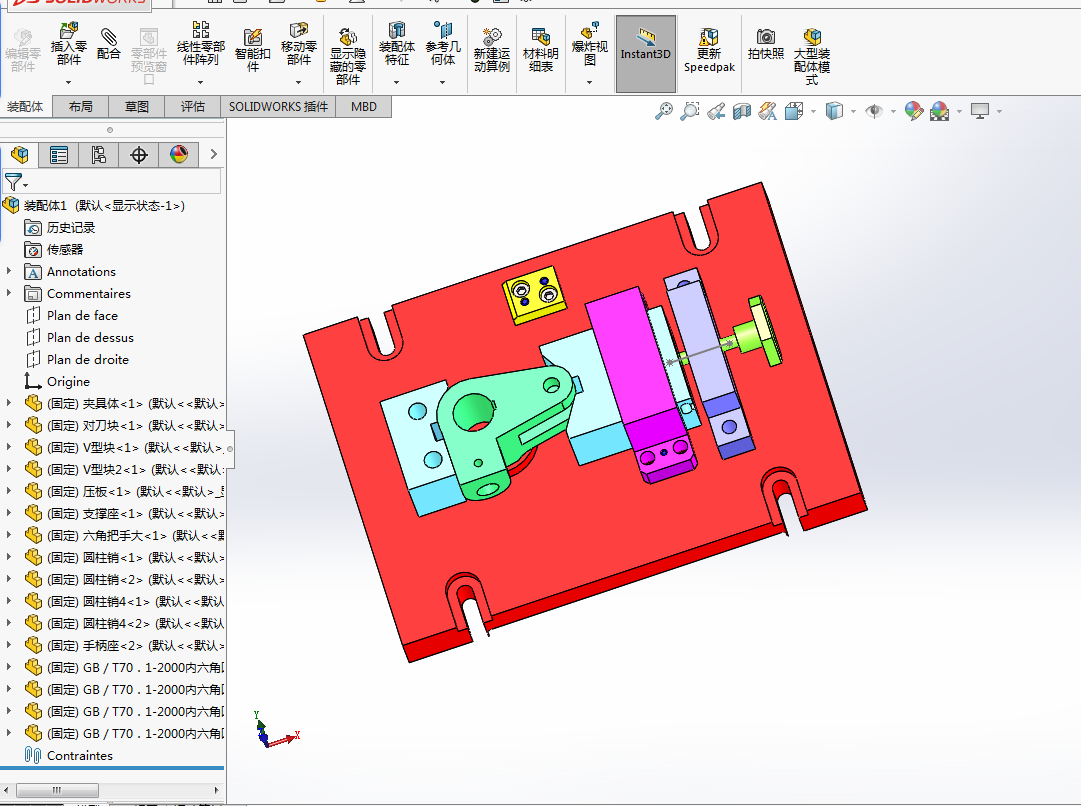Open dropdown arrow beside Display Style icon
The height and width of the screenshot is (806, 1081).
(853, 112)
